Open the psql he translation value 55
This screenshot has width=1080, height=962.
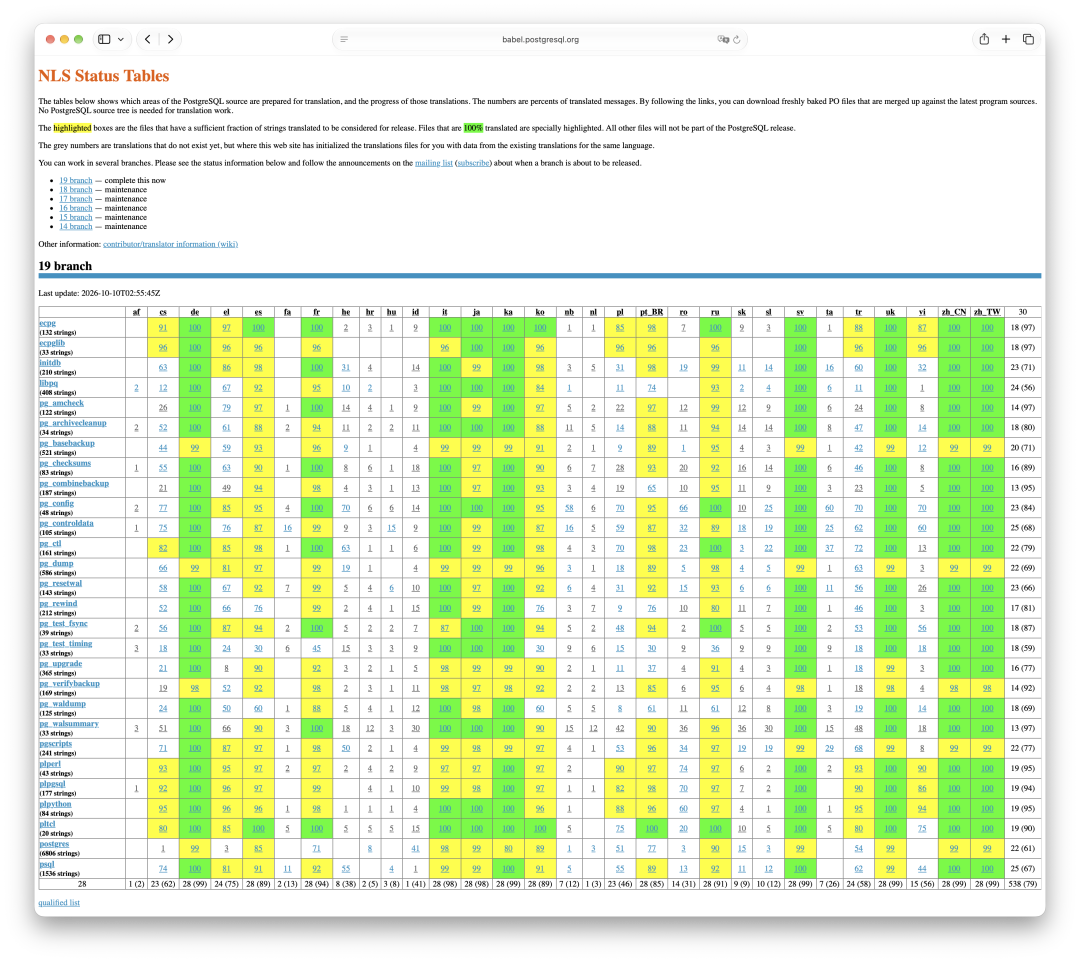[x=346, y=869]
